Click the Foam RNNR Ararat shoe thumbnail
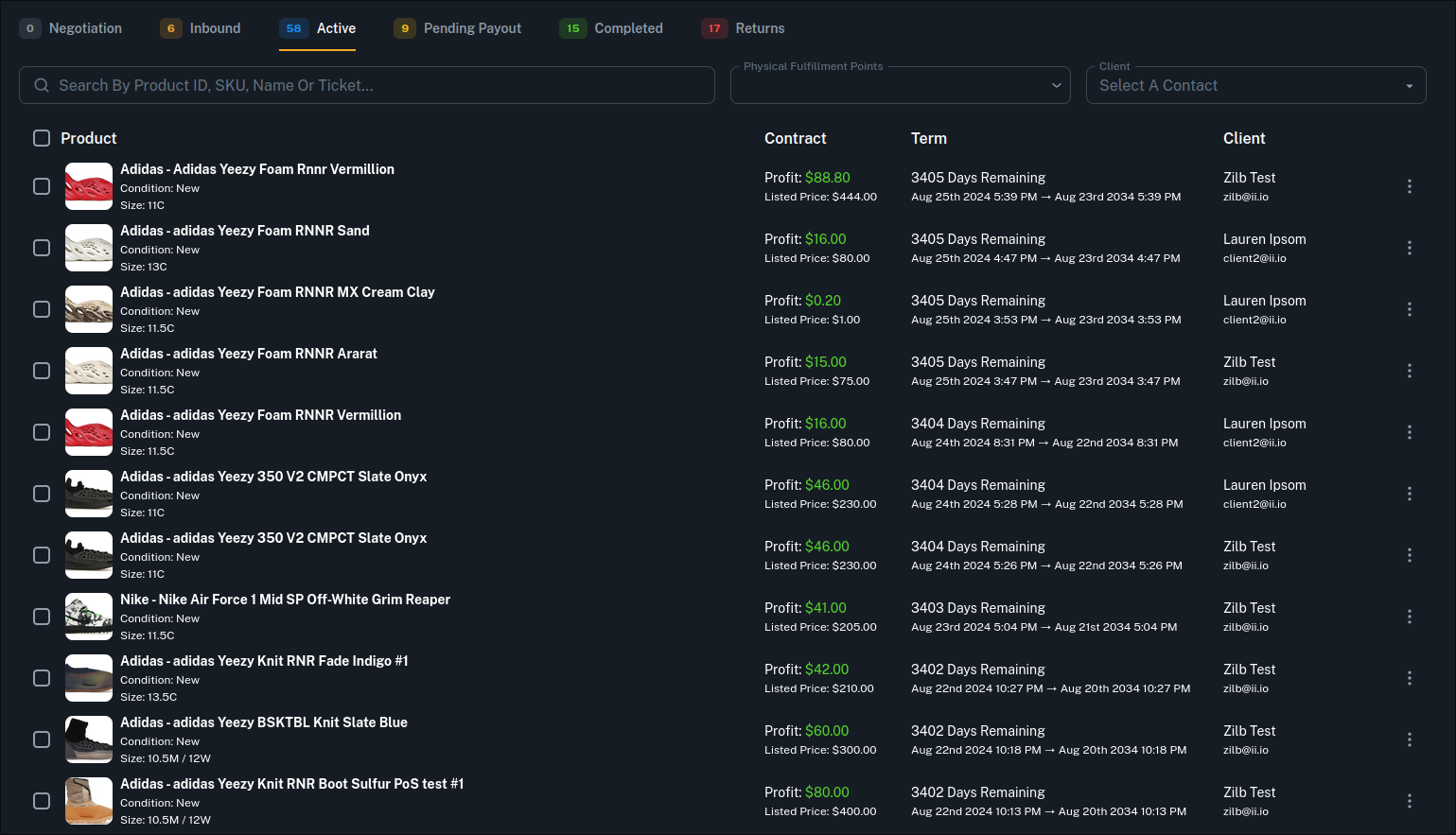1456x835 pixels. coord(89,371)
